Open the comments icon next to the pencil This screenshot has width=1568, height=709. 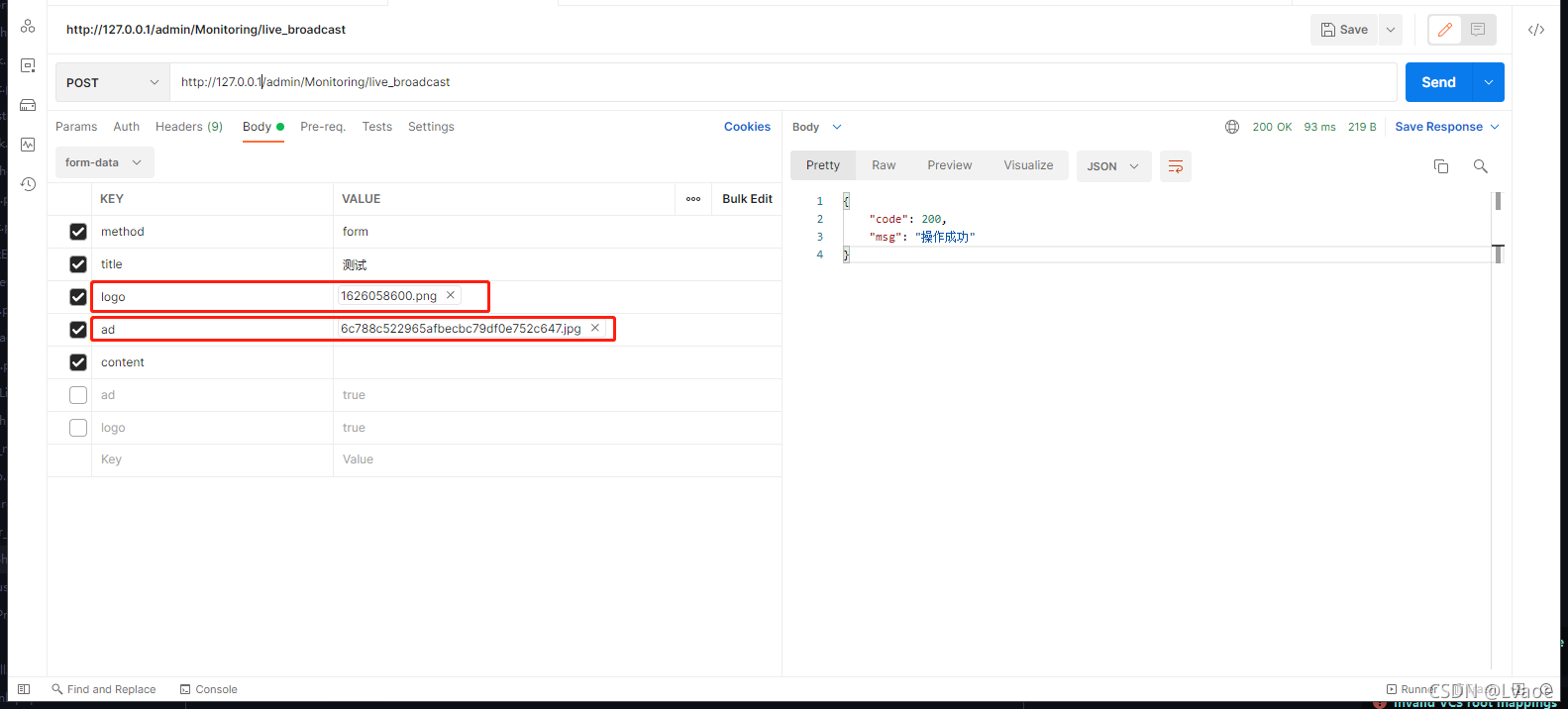pyautogui.click(x=1478, y=30)
